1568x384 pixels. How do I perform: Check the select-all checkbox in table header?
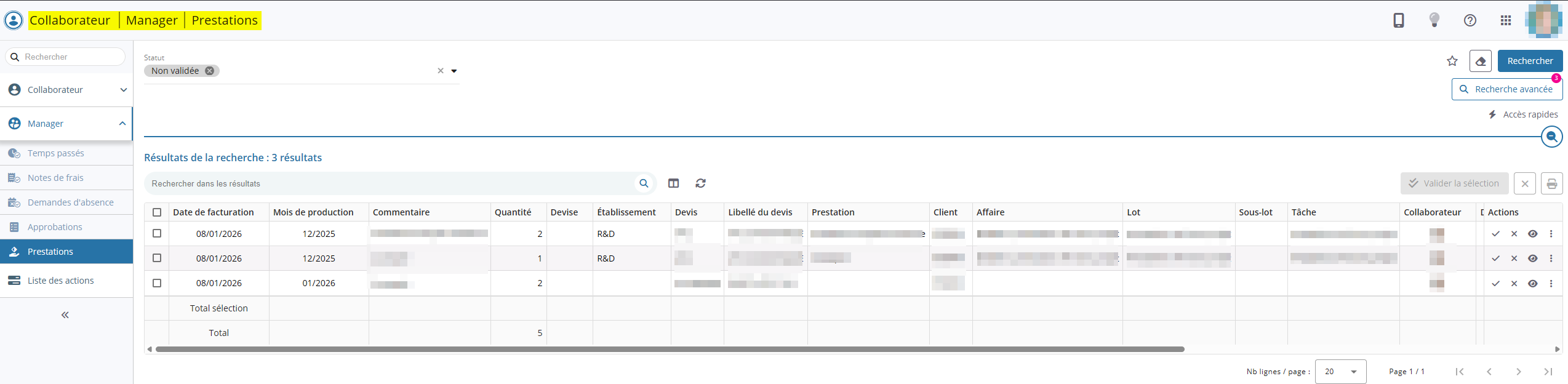(x=157, y=212)
